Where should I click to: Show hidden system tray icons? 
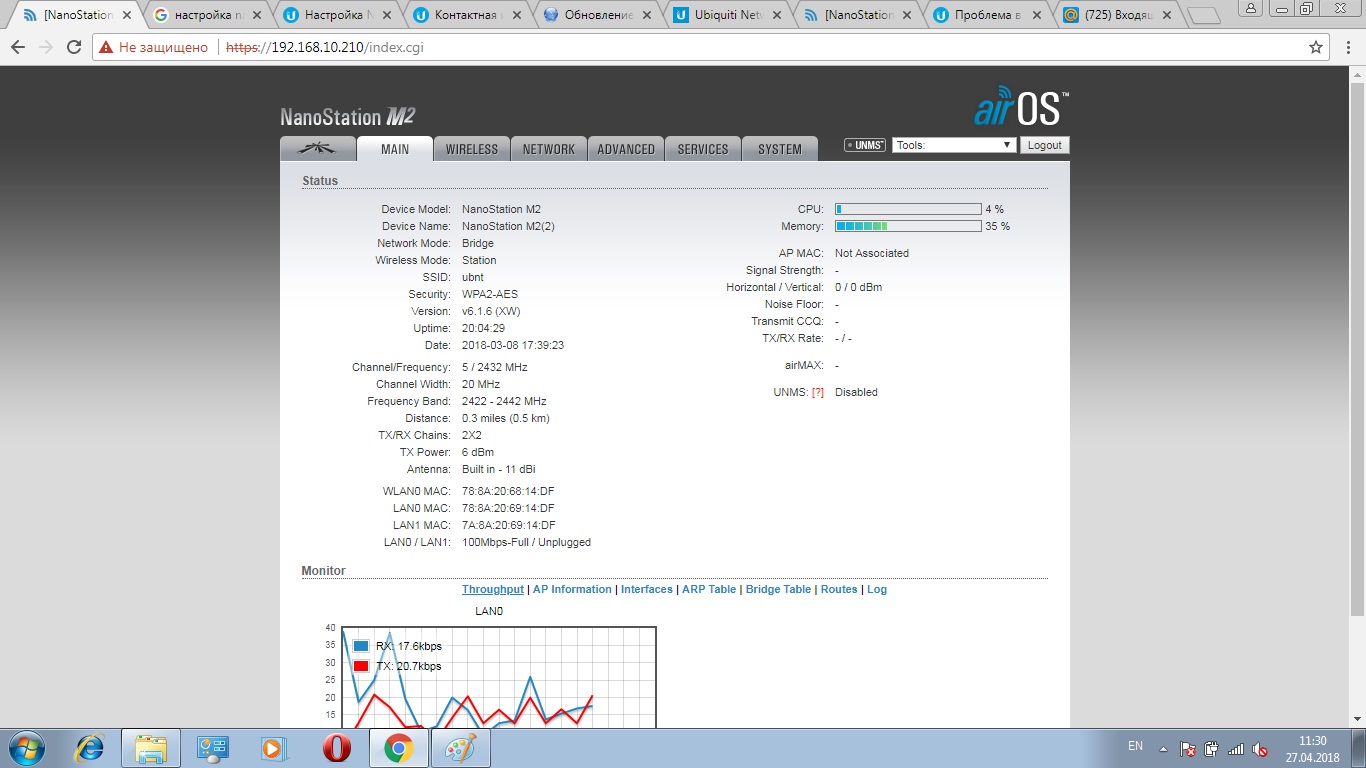click(1162, 748)
